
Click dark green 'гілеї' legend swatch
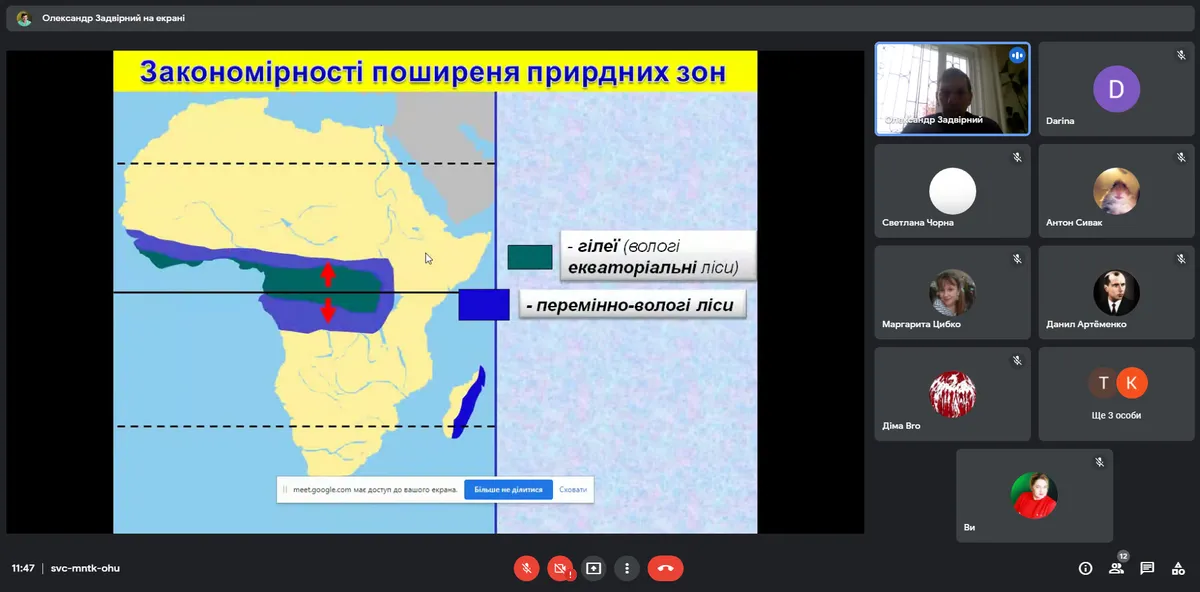[530, 257]
